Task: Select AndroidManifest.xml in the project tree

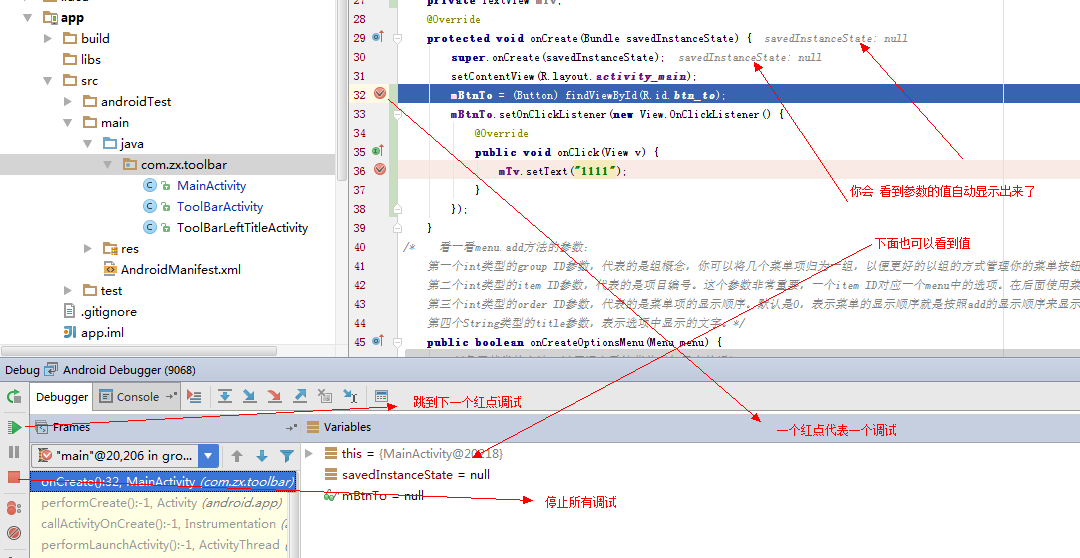Action: [x=180, y=269]
